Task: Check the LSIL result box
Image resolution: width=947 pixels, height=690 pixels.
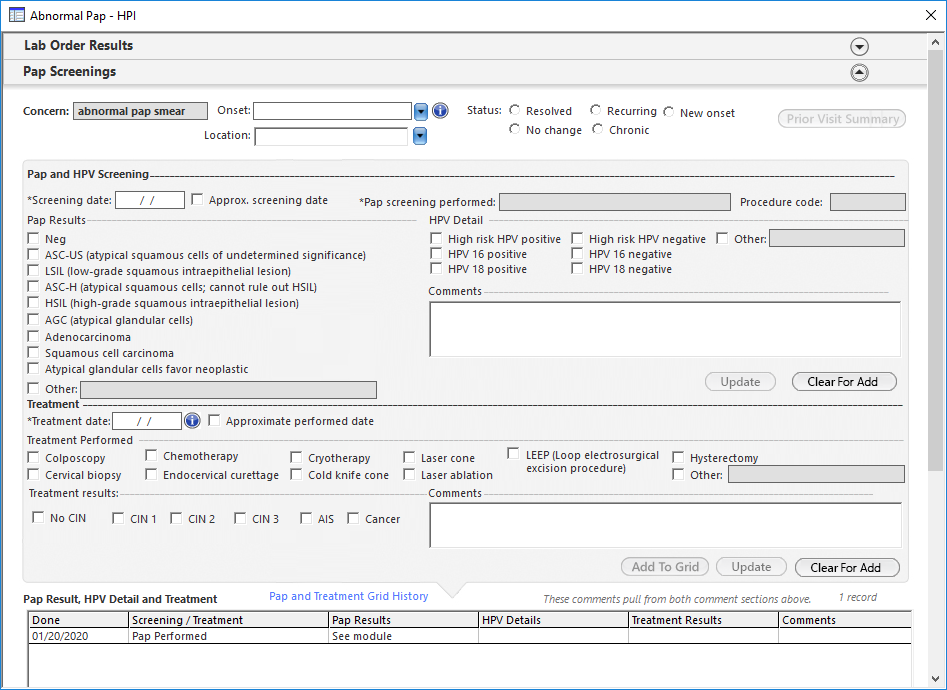Action: (x=33, y=270)
